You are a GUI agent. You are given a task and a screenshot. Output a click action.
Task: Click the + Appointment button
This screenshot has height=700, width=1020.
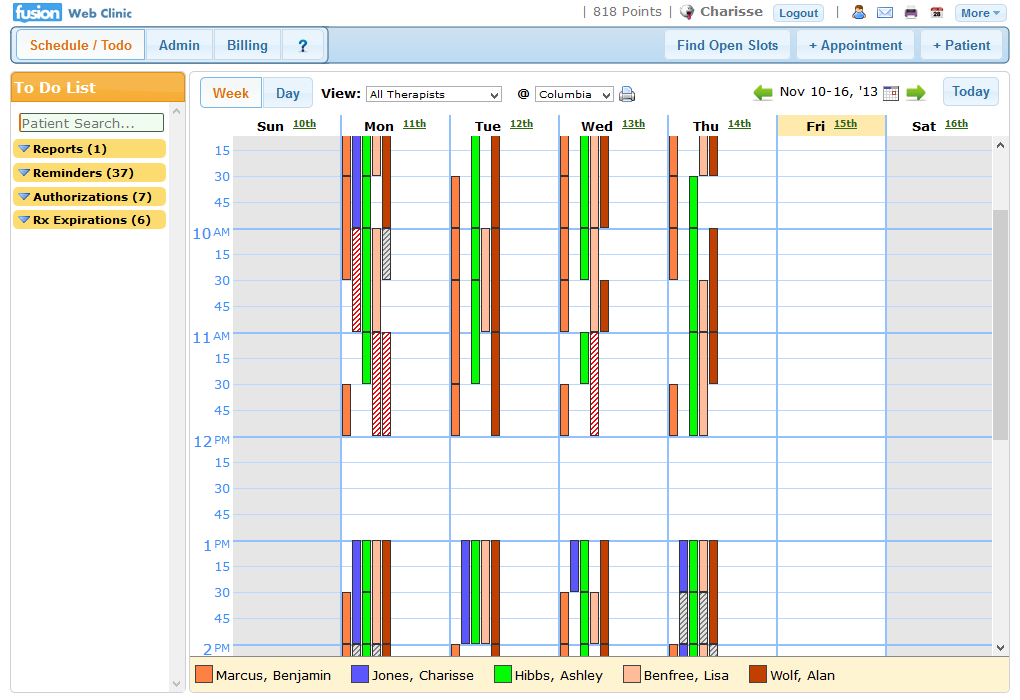(855, 45)
